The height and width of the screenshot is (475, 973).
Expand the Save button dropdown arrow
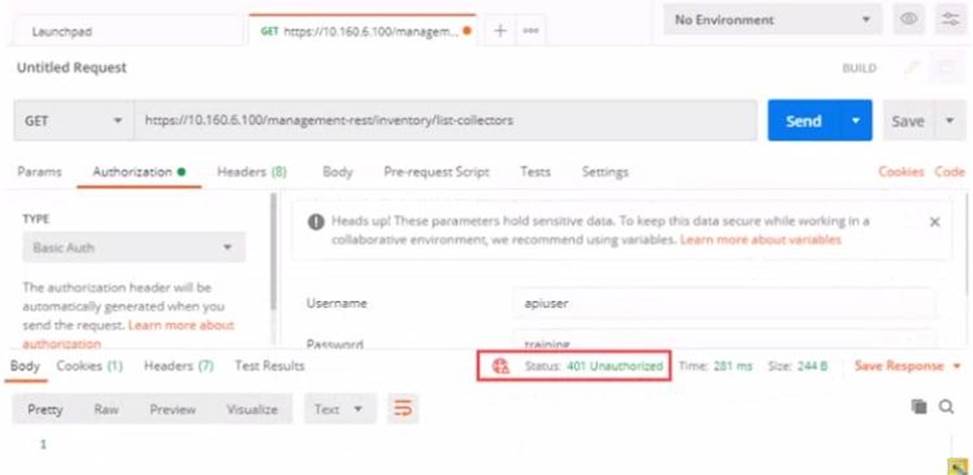pos(950,121)
